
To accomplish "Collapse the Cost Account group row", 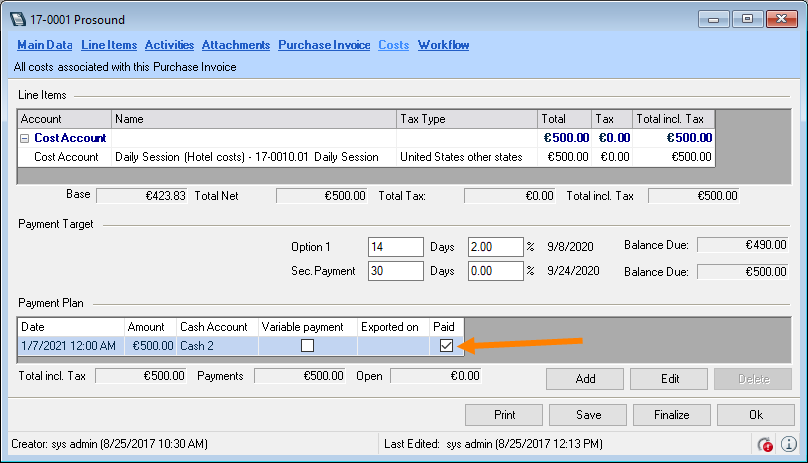I will pos(25,139).
